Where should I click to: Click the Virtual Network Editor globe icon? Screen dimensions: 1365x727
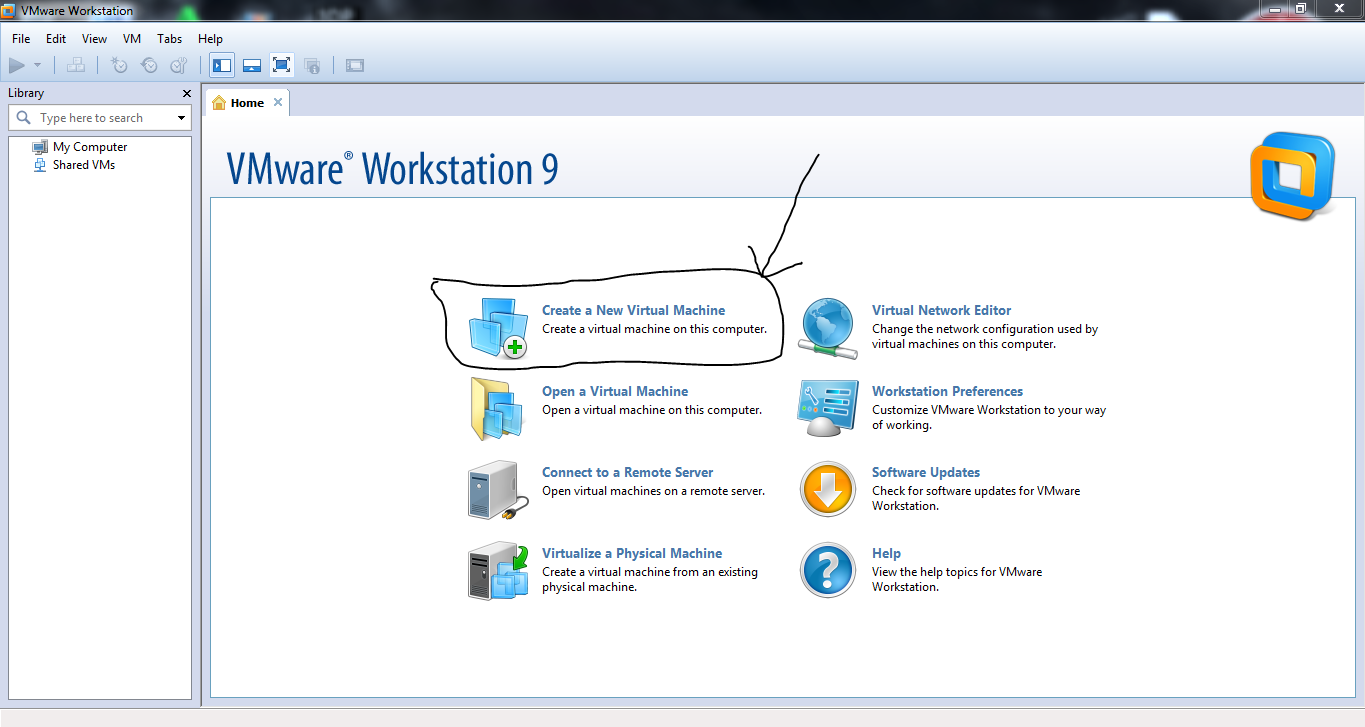pos(828,328)
